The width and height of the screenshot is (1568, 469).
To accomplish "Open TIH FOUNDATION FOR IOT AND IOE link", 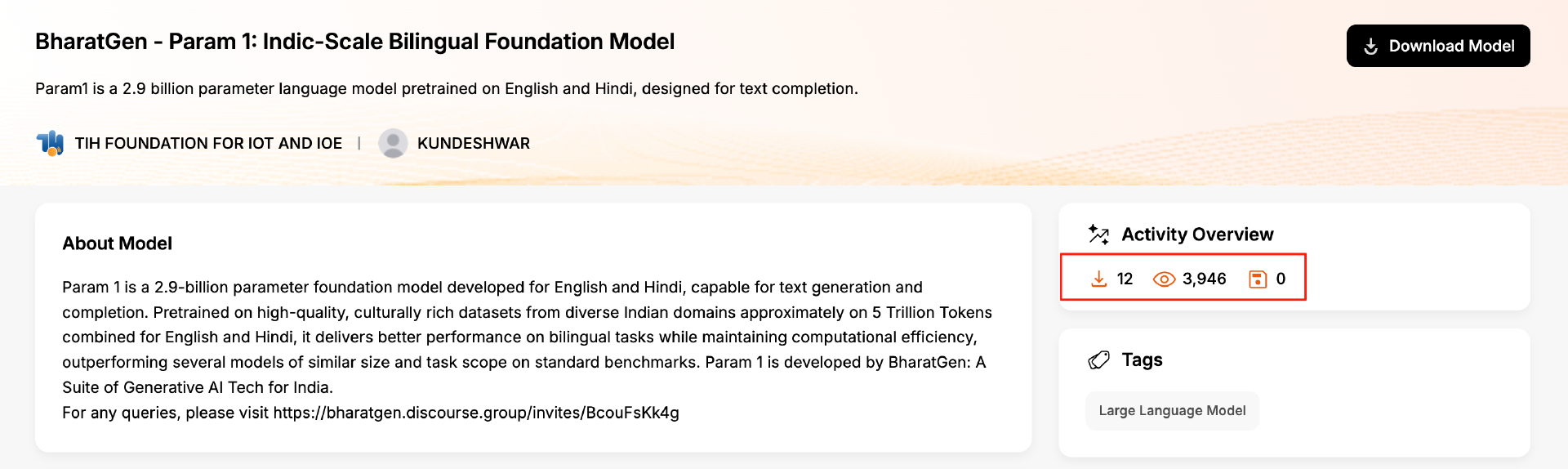I will 208,144.
